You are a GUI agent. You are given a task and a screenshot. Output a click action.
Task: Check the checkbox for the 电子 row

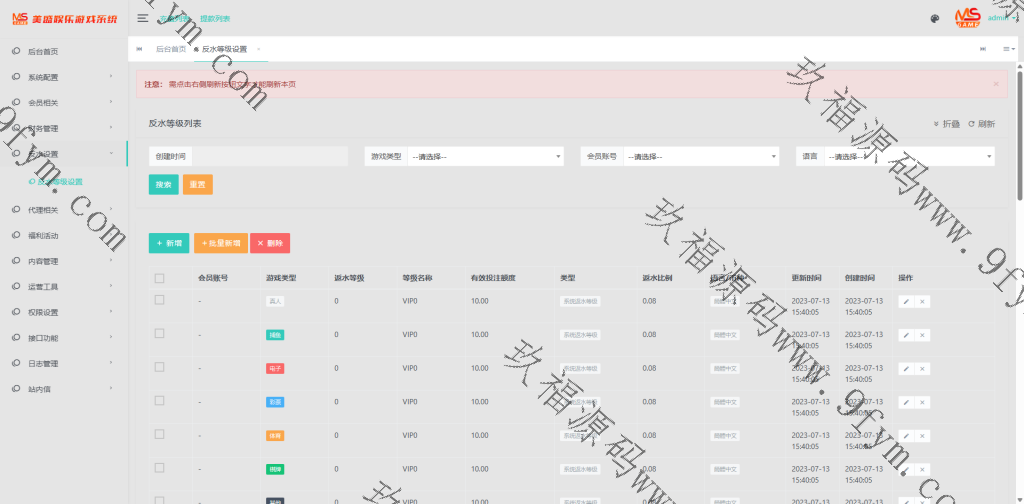pyautogui.click(x=159, y=368)
